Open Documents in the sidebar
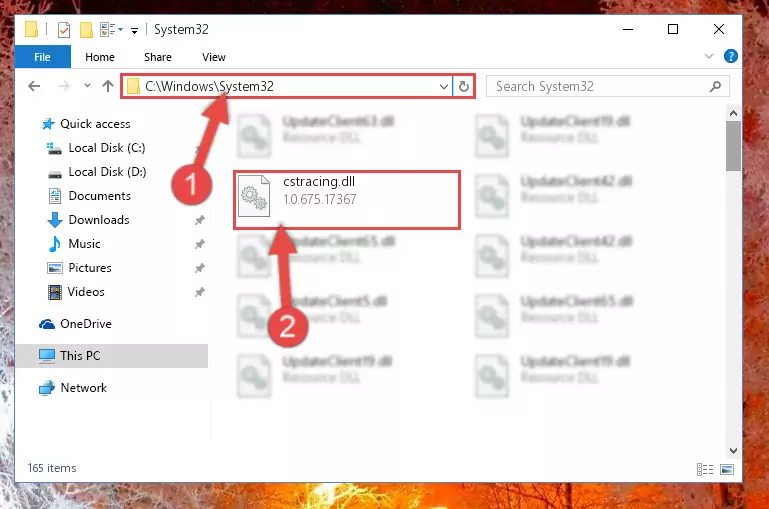 coord(100,196)
